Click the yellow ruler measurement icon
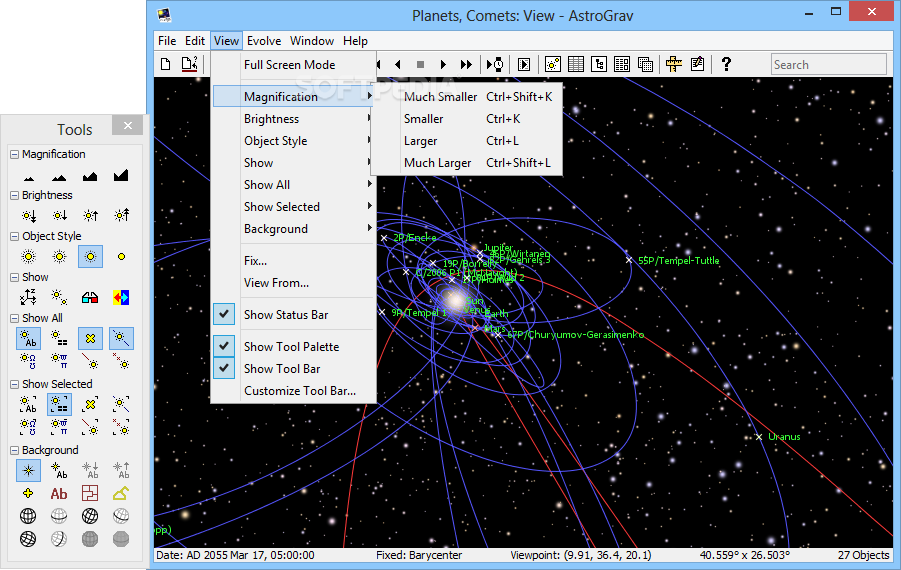Image resolution: width=901 pixels, height=570 pixels. point(674,64)
